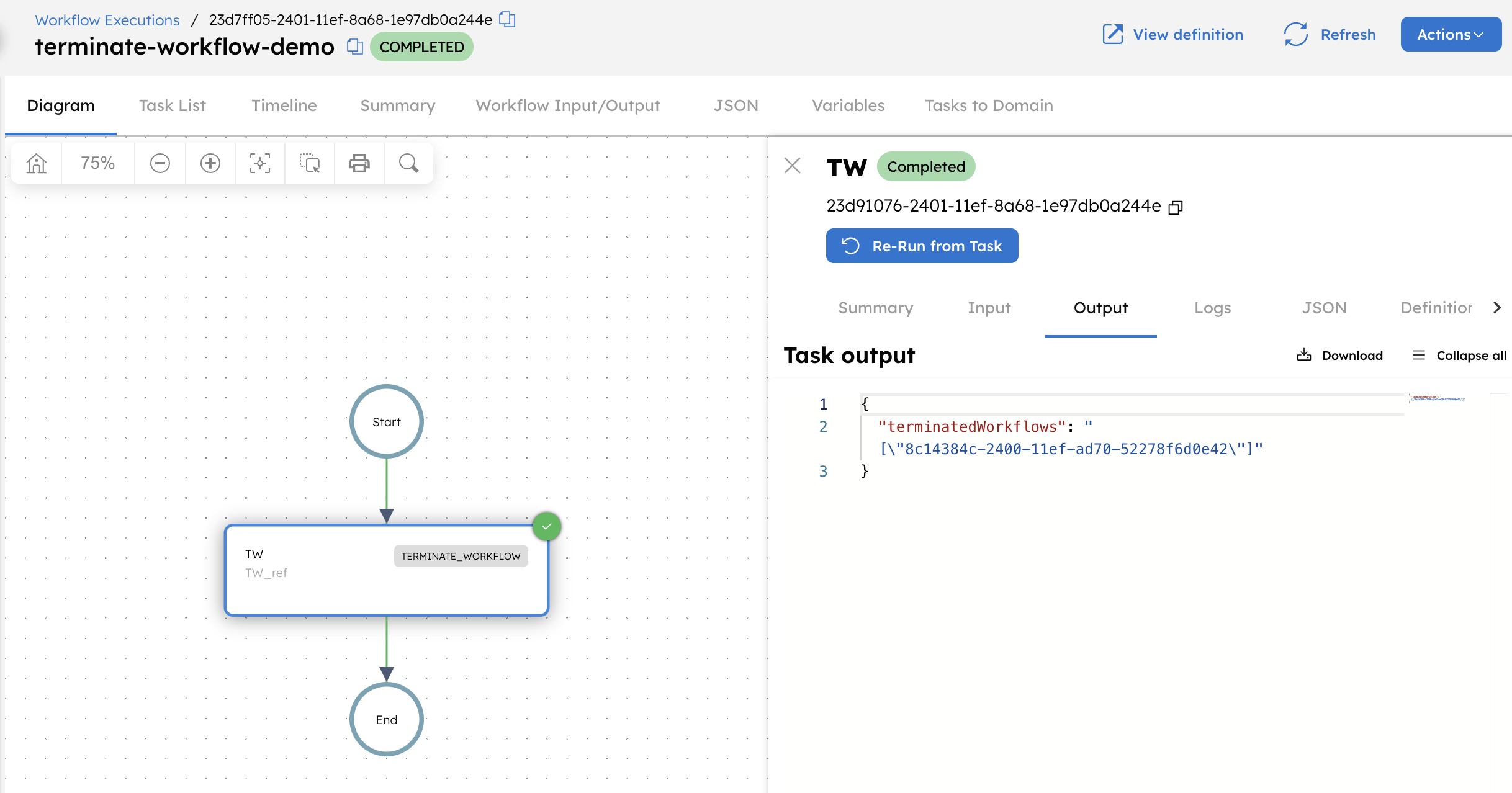Zoom in the diagram with plus icon

coord(210,163)
